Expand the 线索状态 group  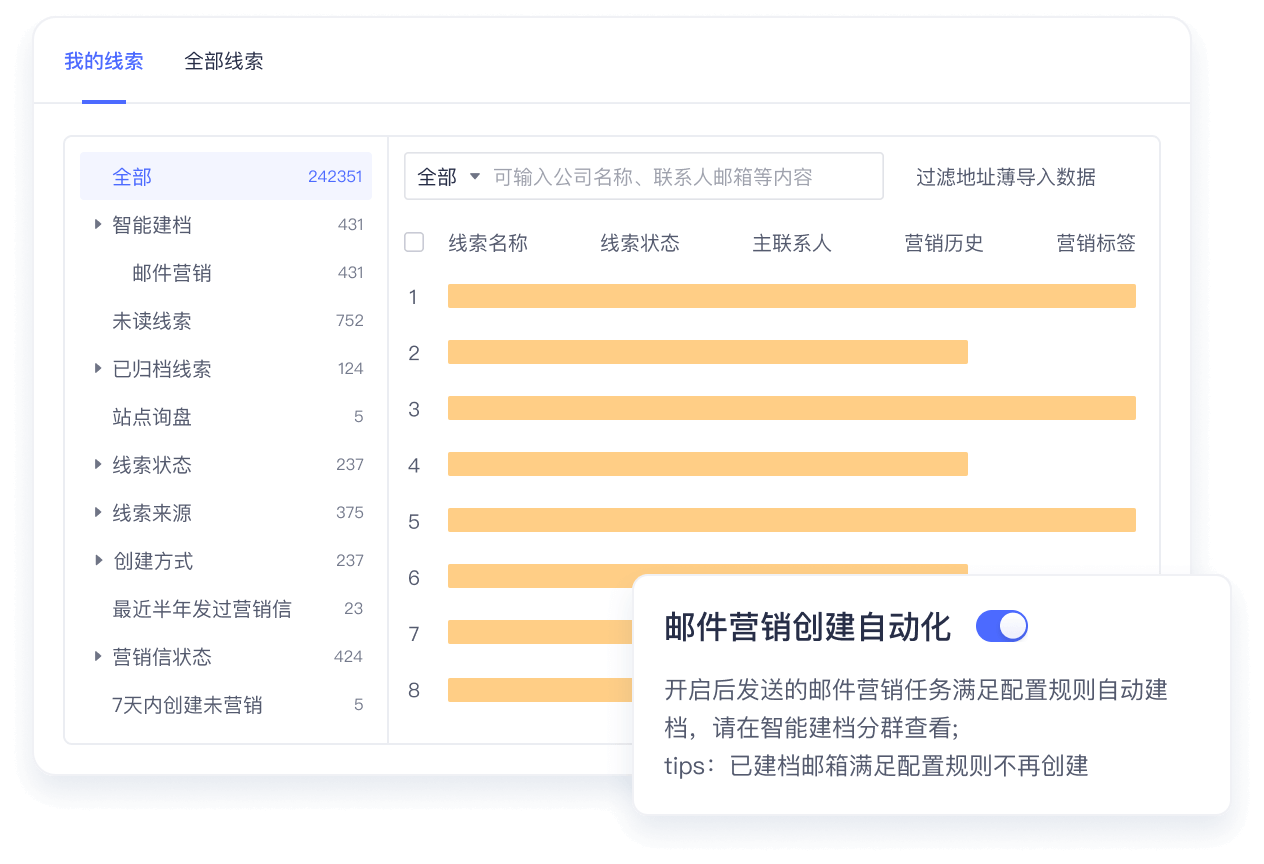click(x=97, y=465)
